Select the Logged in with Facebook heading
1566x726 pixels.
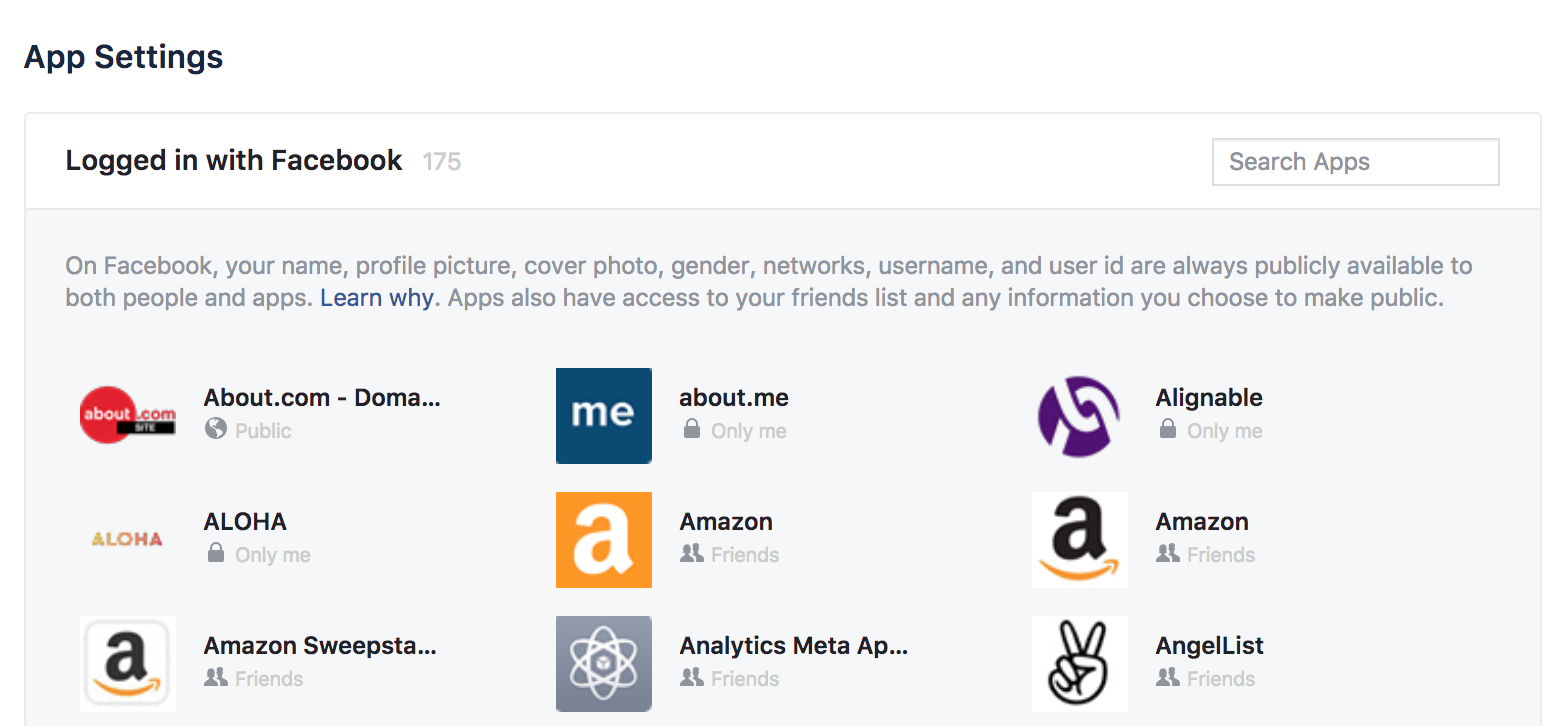(x=232, y=160)
